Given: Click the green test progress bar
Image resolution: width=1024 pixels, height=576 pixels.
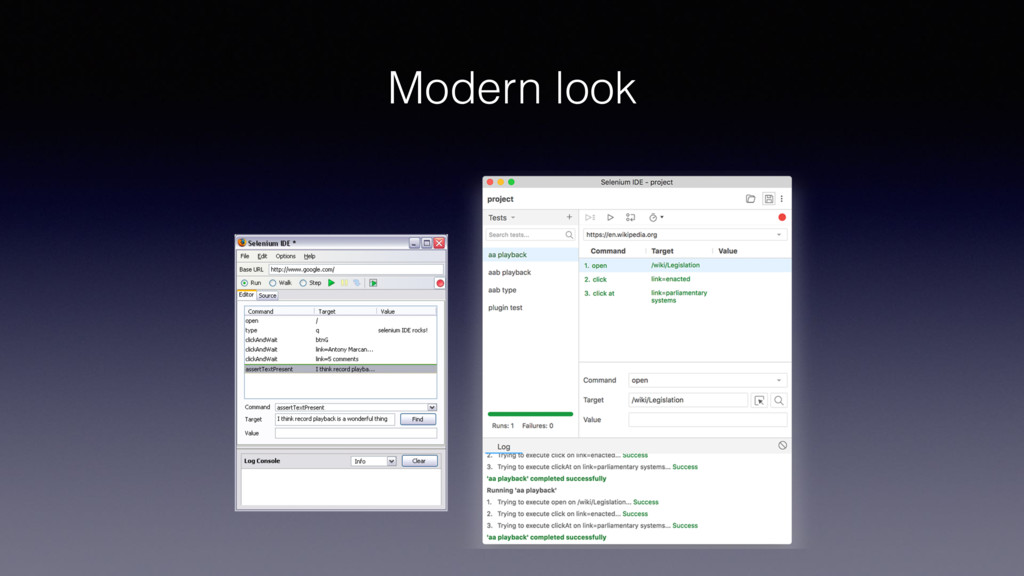Looking at the screenshot, I should coord(530,414).
